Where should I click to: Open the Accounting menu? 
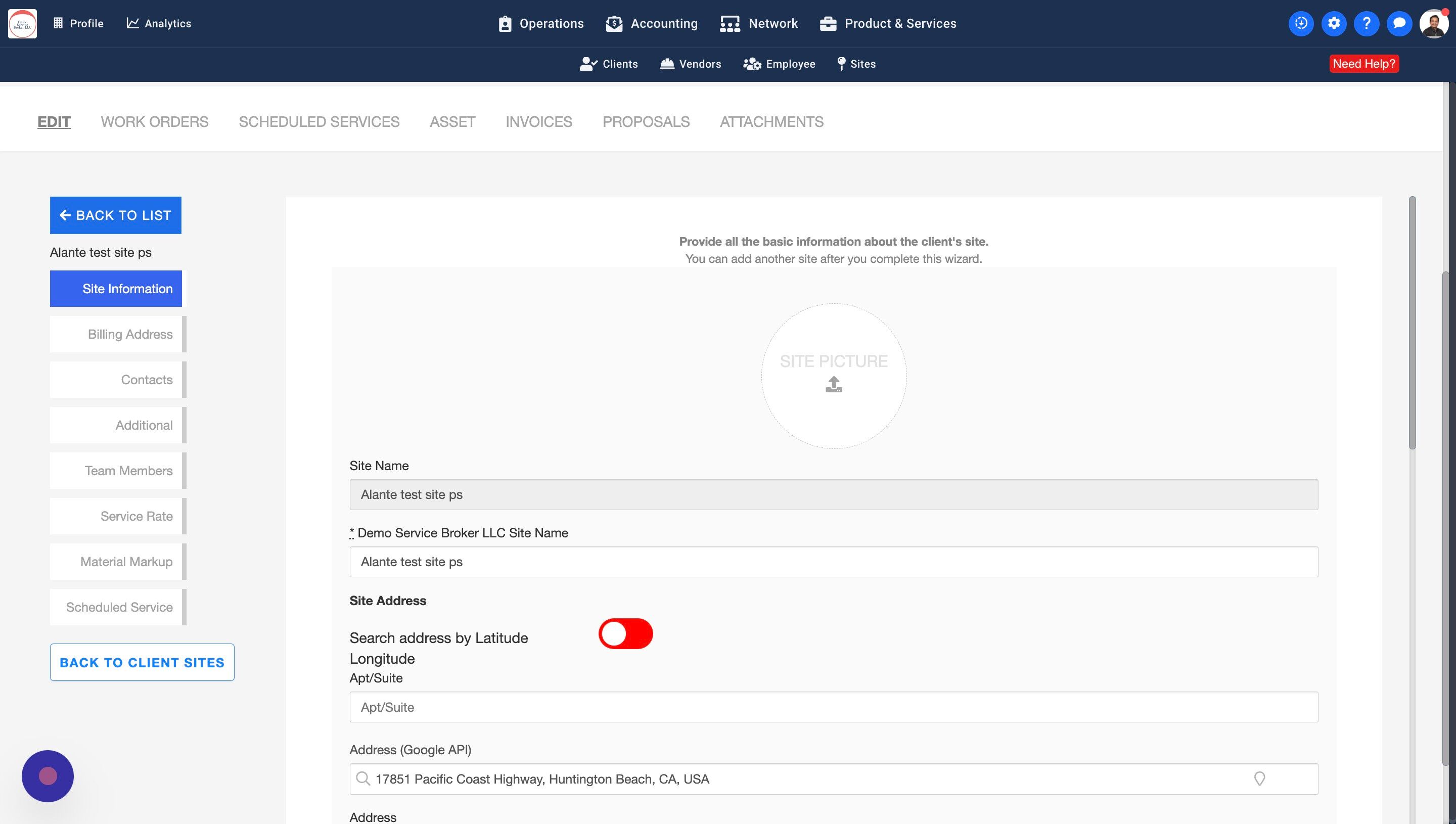pyautogui.click(x=651, y=23)
